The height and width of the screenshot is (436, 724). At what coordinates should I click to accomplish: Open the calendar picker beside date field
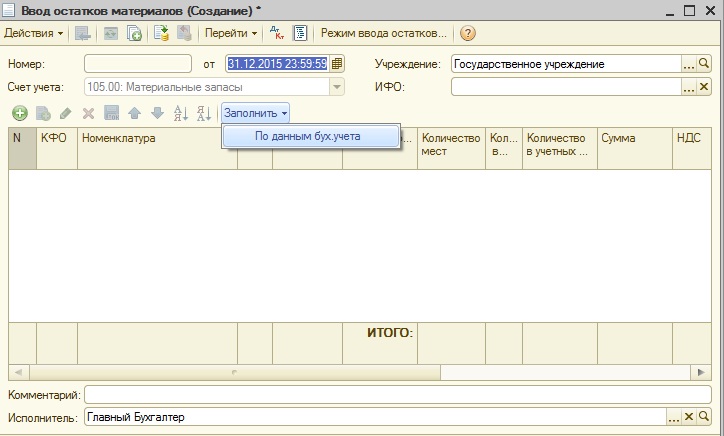pyautogui.click(x=337, y=64)
